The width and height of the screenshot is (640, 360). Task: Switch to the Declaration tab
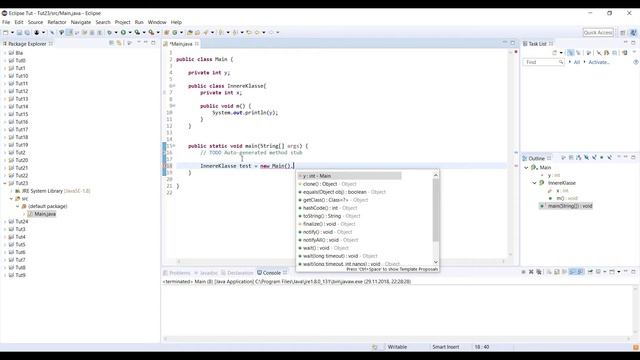(237, 273)
